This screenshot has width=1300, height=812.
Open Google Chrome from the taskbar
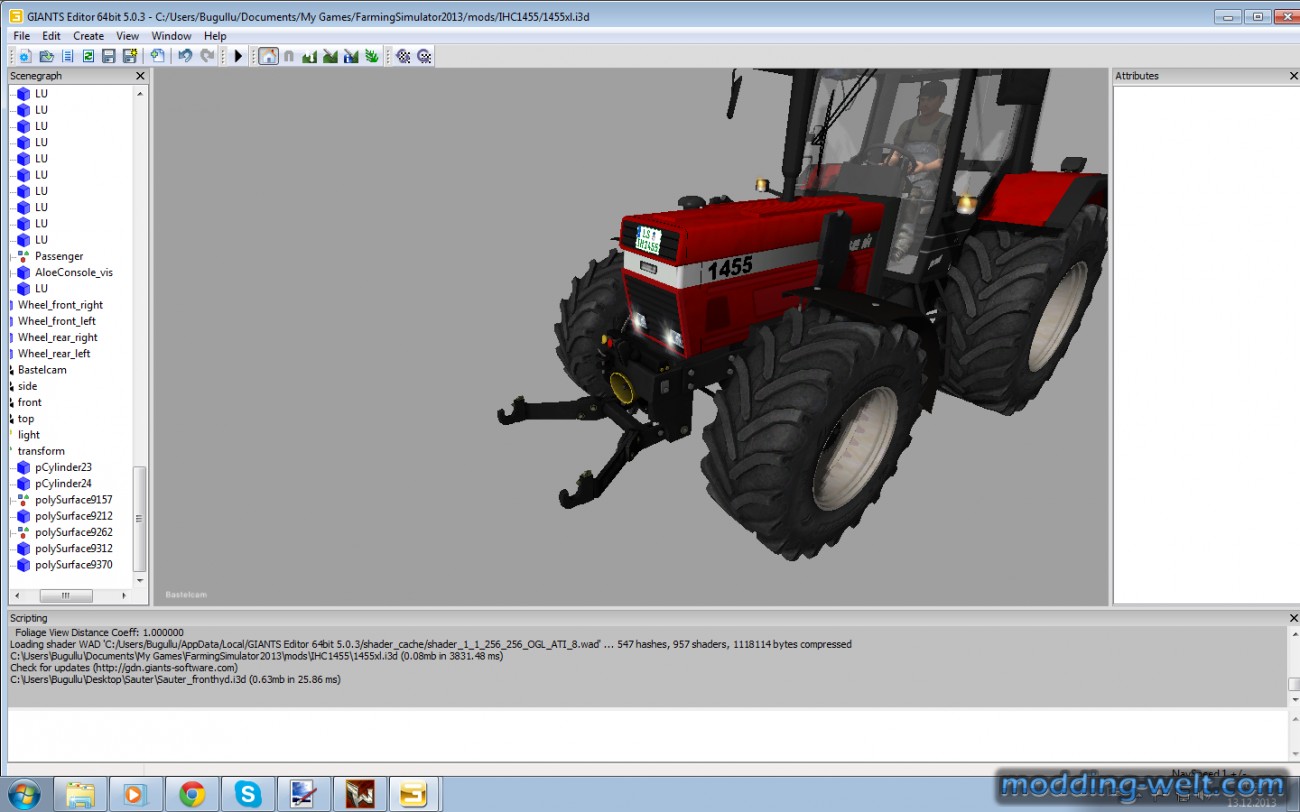coord(192,794)
